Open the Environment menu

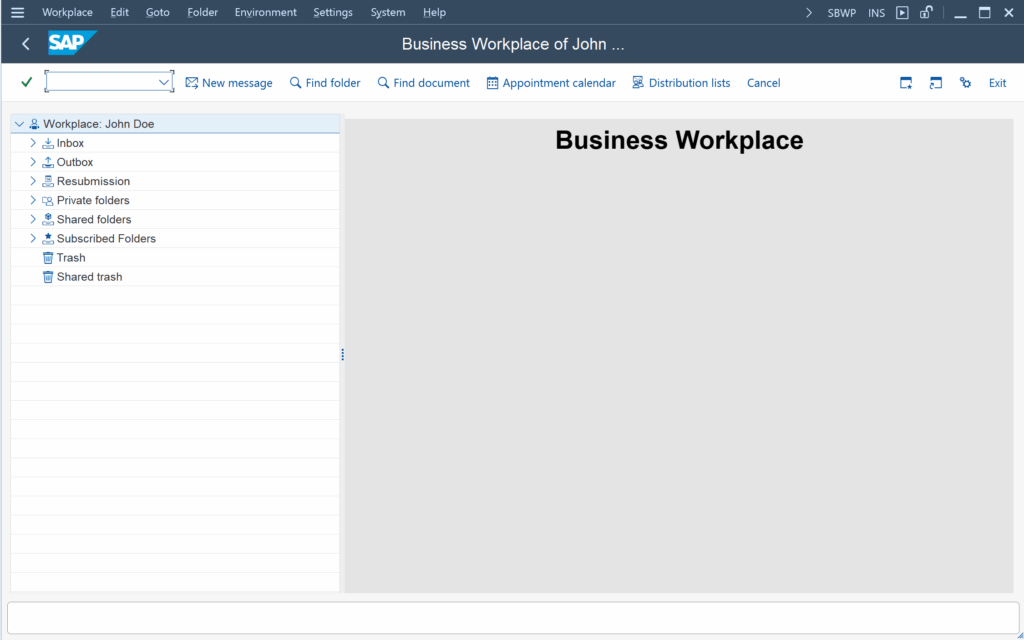(x=265, y=12)
